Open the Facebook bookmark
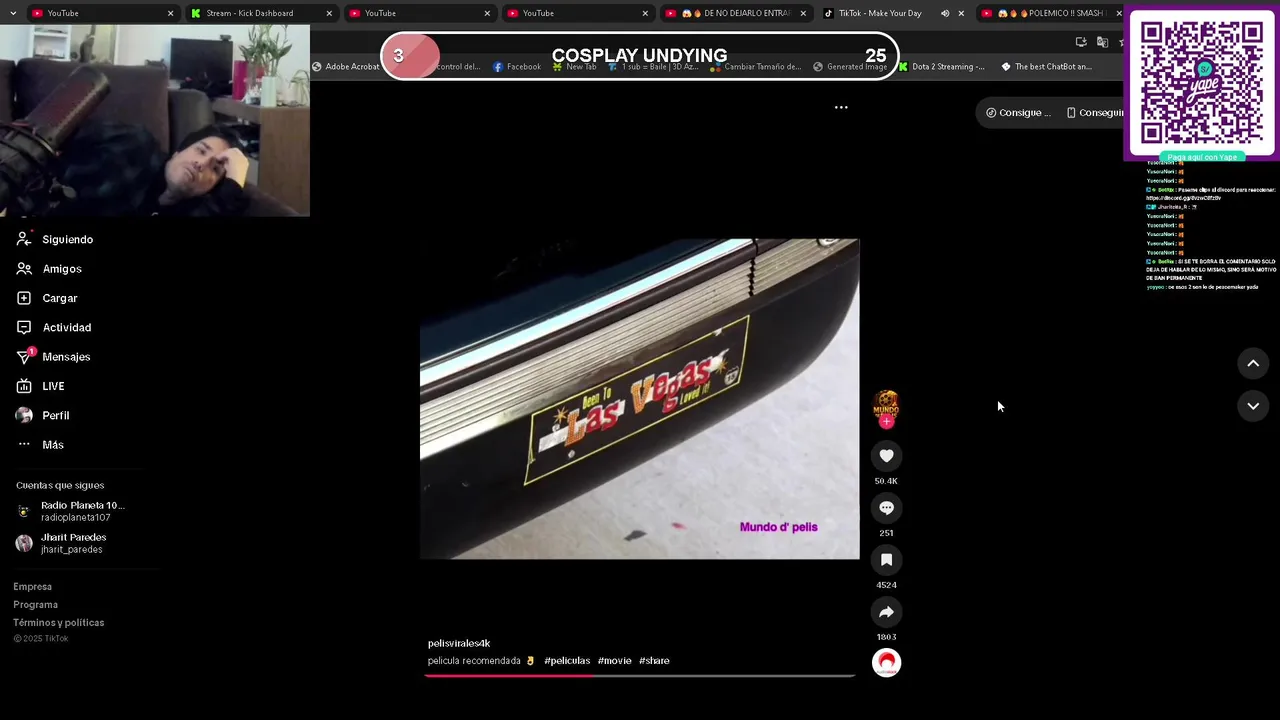 (x=517, y=67)
